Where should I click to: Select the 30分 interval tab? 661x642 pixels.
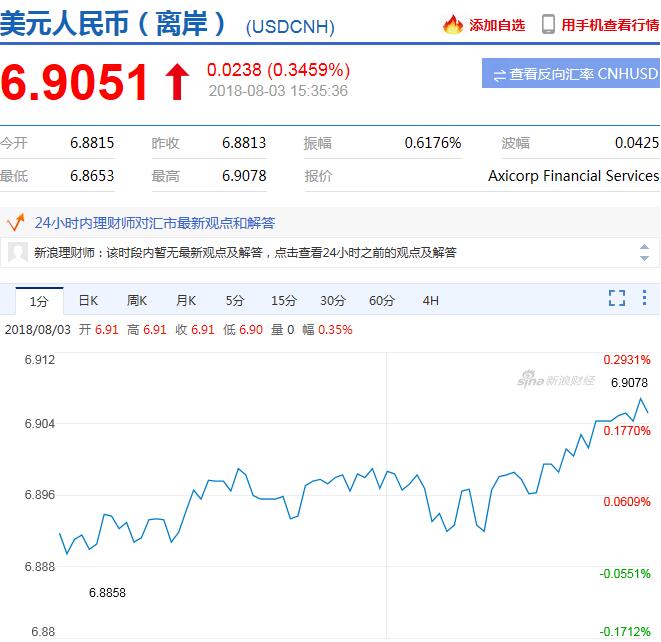(x=333, y=300)
